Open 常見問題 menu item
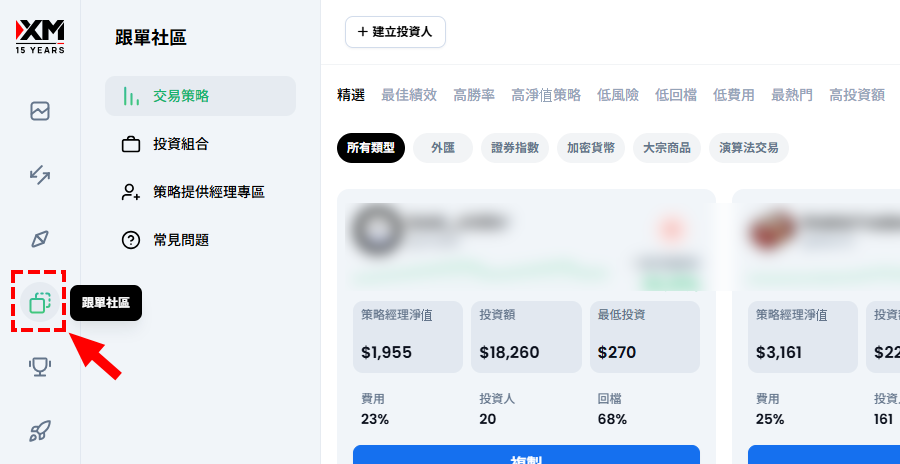 coord(200,240)
